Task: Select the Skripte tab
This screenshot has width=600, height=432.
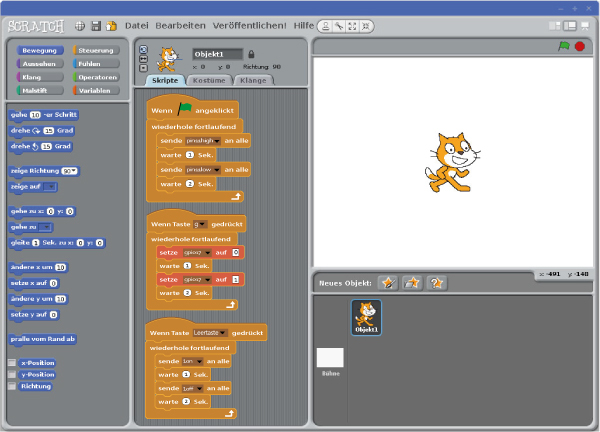Action: click(165, 80)
